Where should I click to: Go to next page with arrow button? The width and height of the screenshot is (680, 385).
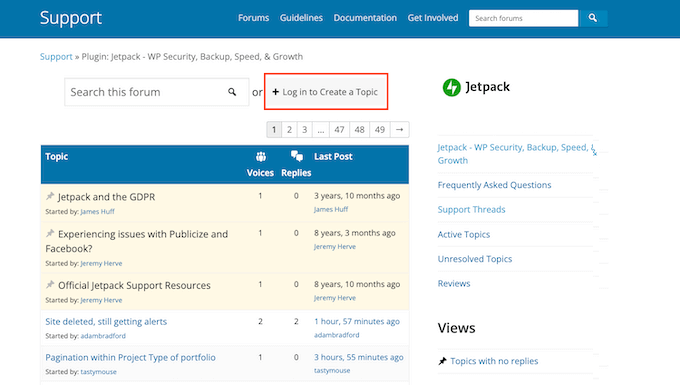pyautogui.click(x=399, y=129)
